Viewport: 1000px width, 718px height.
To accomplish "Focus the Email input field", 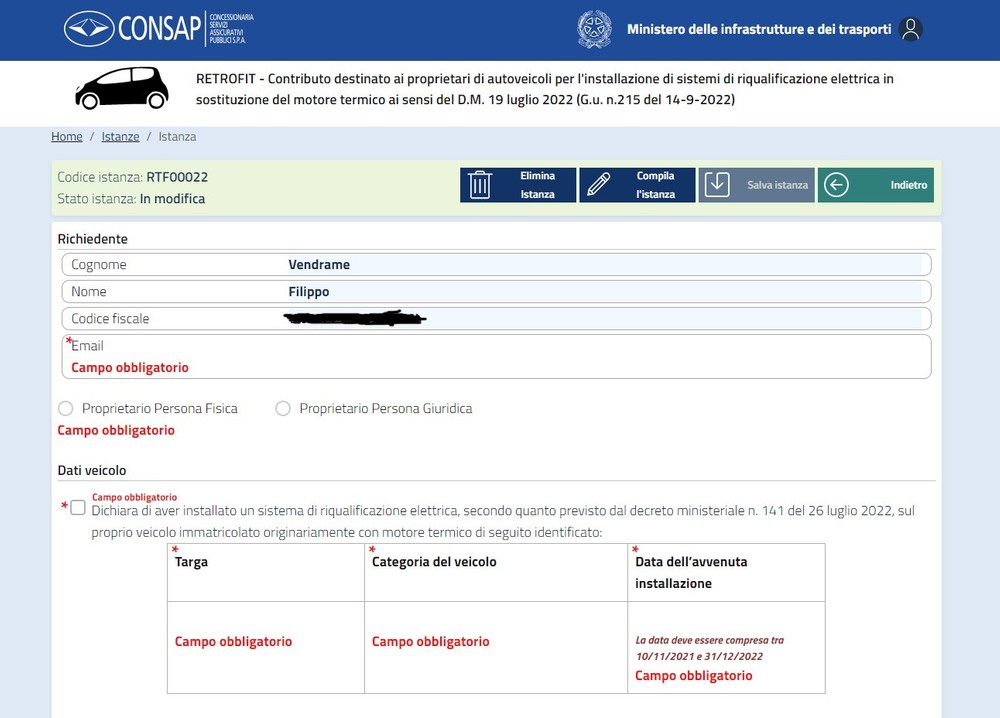I will (x=496, y=356).
